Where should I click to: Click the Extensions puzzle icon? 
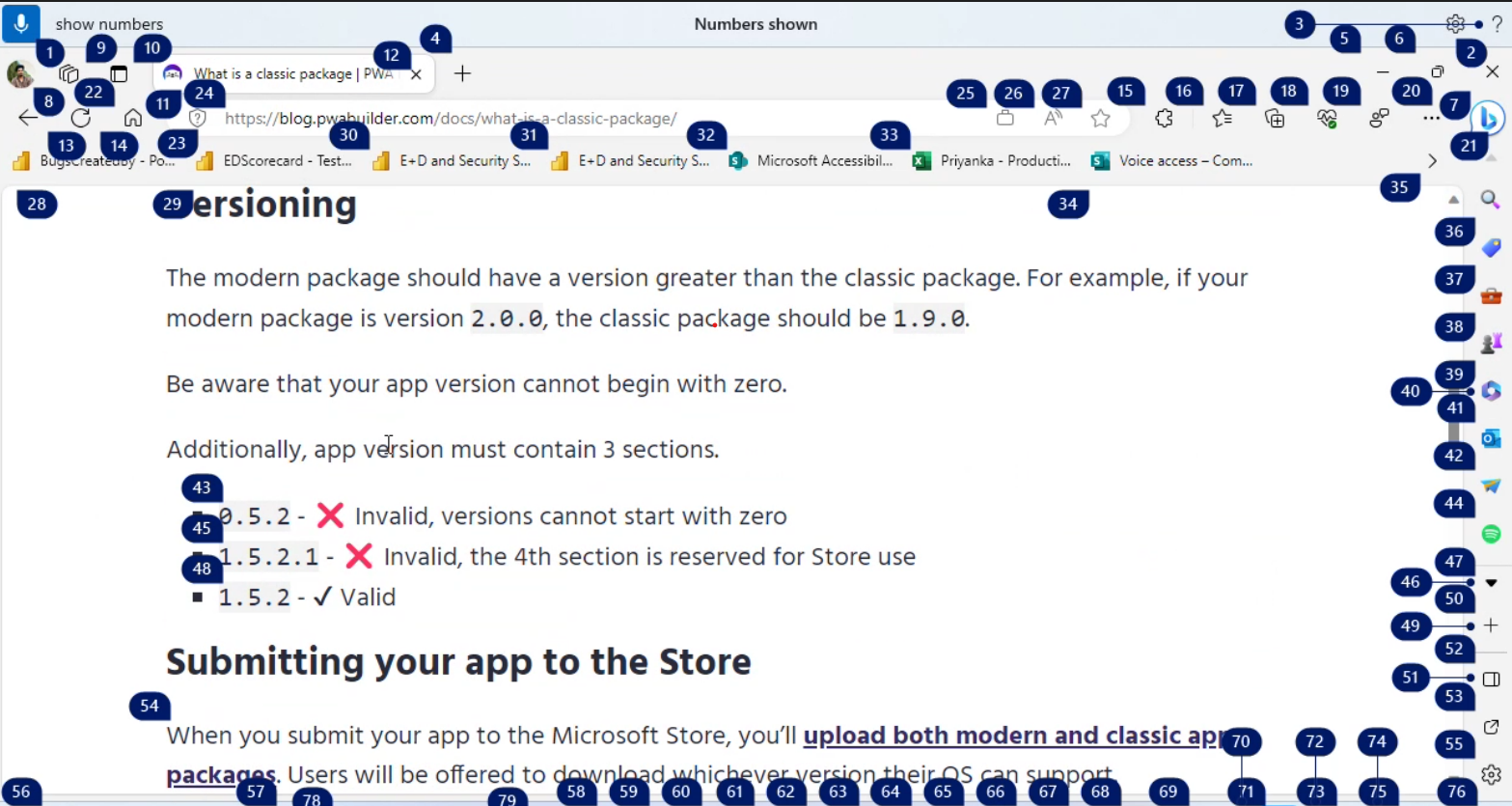(x=1164, y=118)
